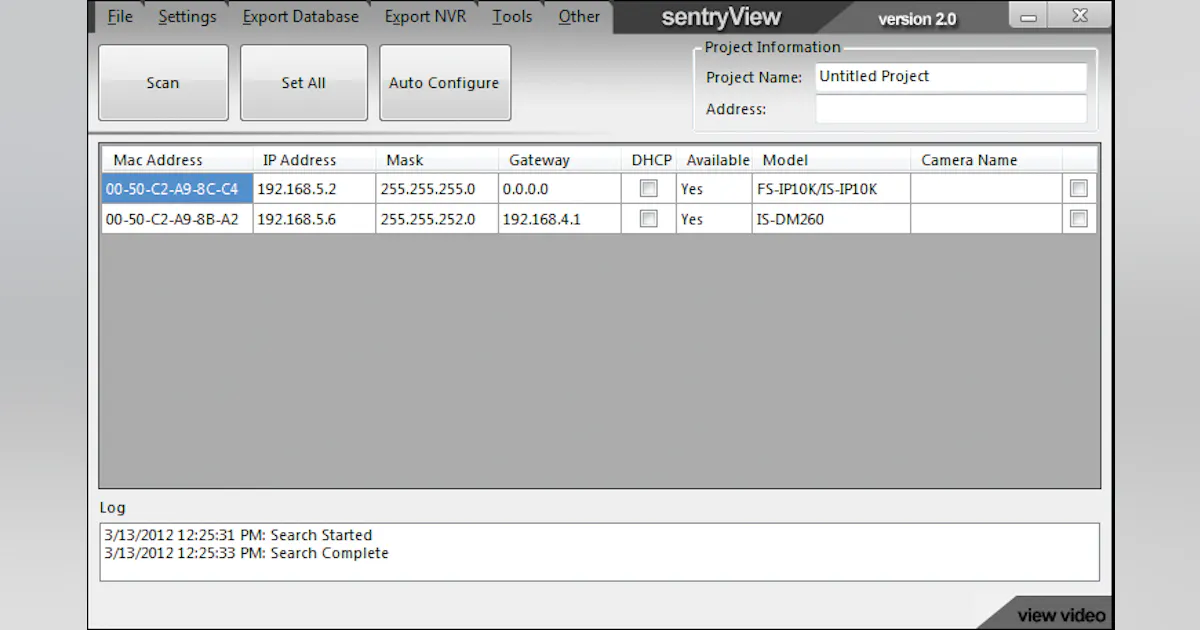This screenshot has height=630, width=1200.
Task: Click mask 255.255.252.0 cell
Action: 437,218
